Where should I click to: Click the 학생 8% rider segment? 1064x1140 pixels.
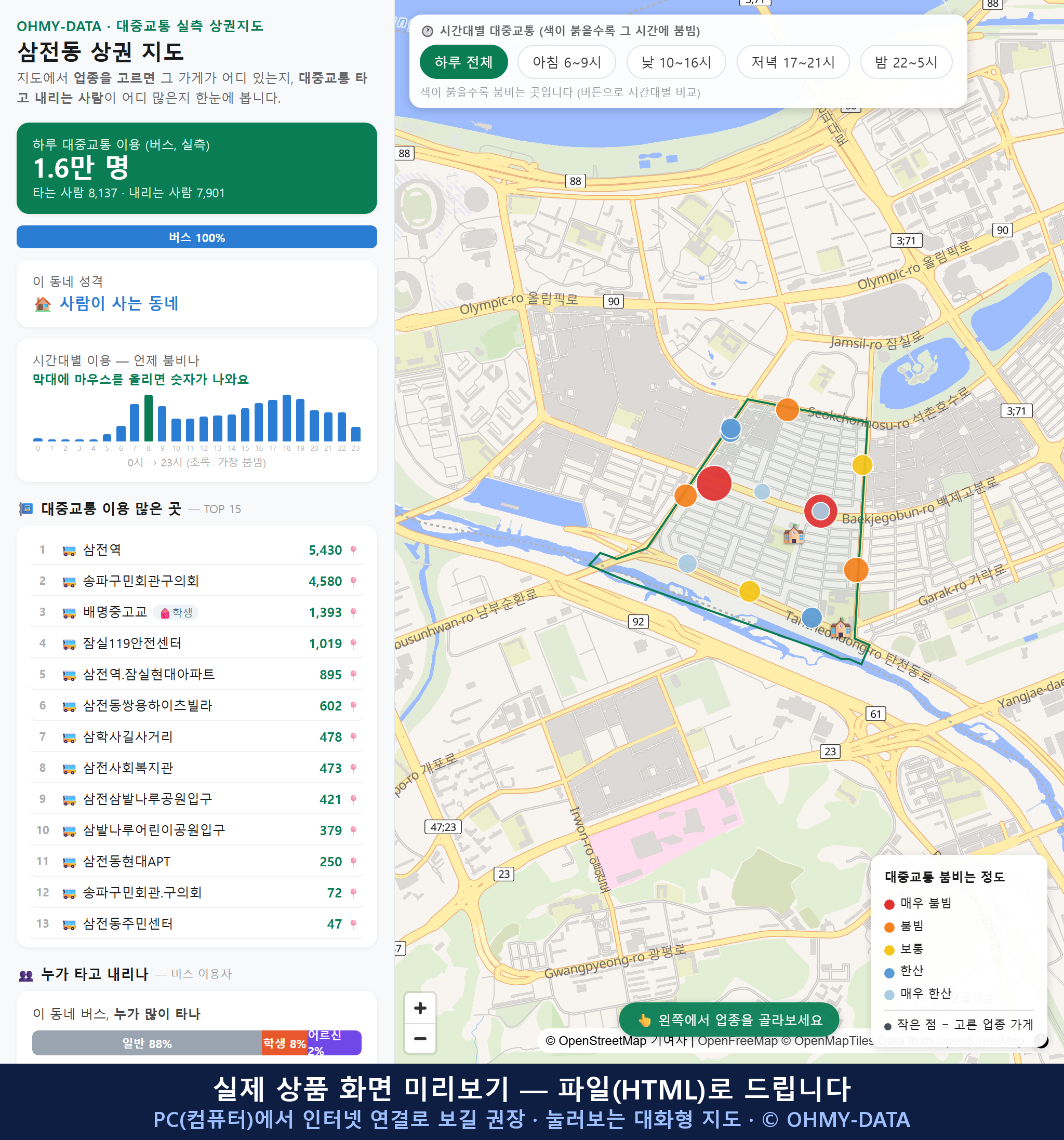pyautogui.click(x=285, y=1043)
